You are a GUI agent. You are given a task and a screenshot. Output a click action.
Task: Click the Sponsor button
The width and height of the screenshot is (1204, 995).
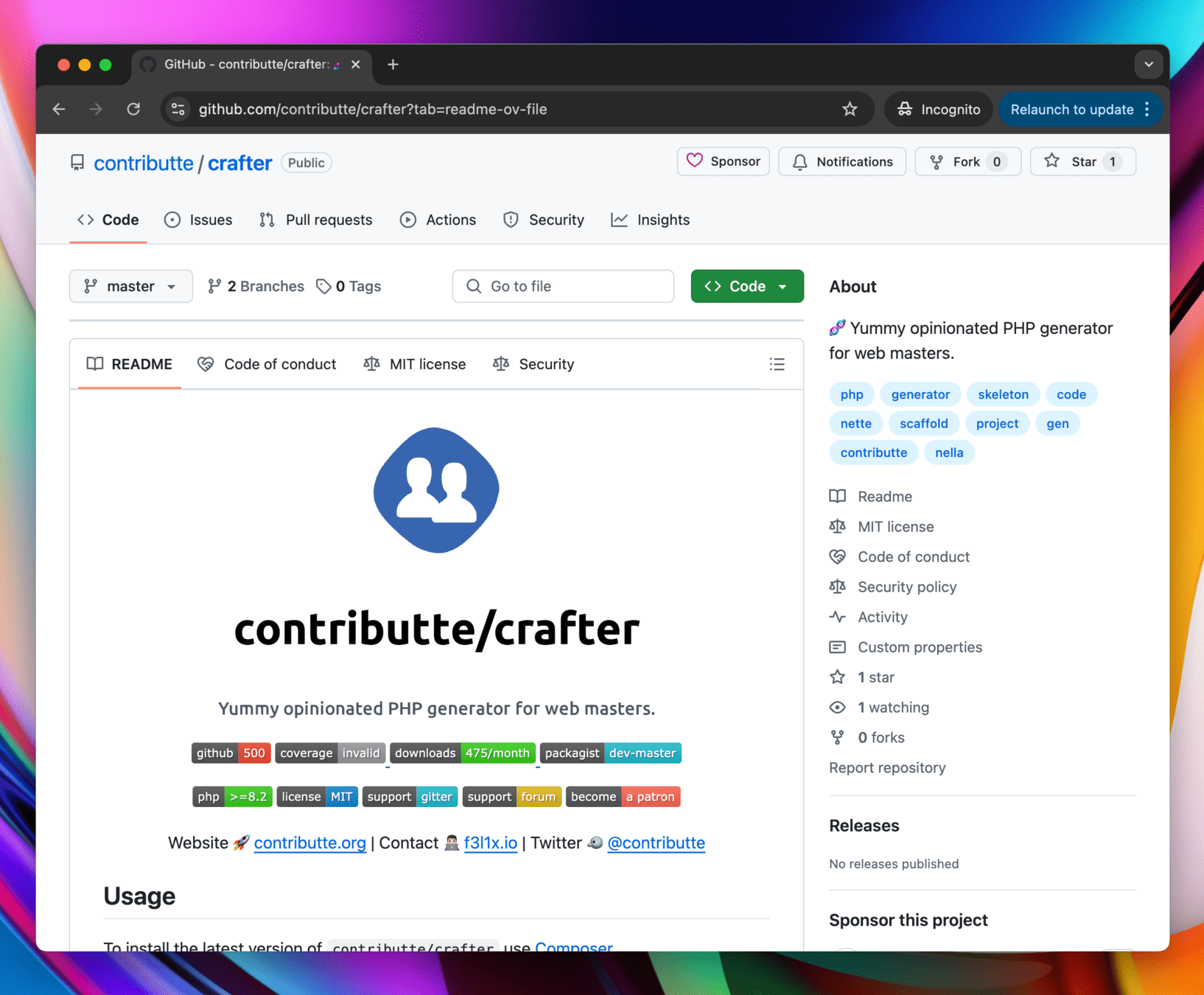[723, 161]
